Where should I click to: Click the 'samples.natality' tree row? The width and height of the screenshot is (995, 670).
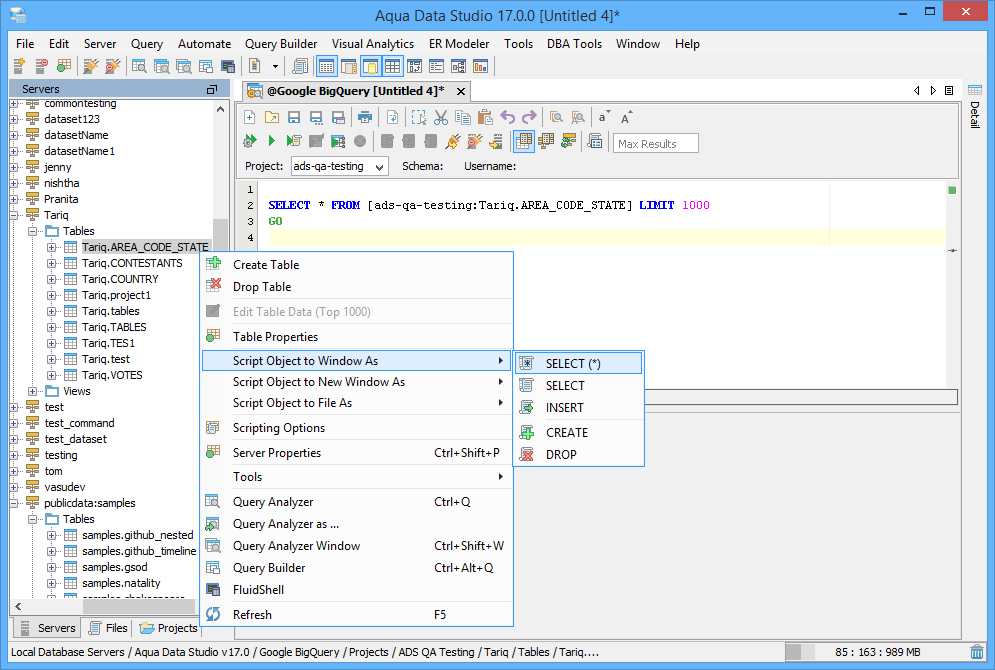tap(121, 583)
